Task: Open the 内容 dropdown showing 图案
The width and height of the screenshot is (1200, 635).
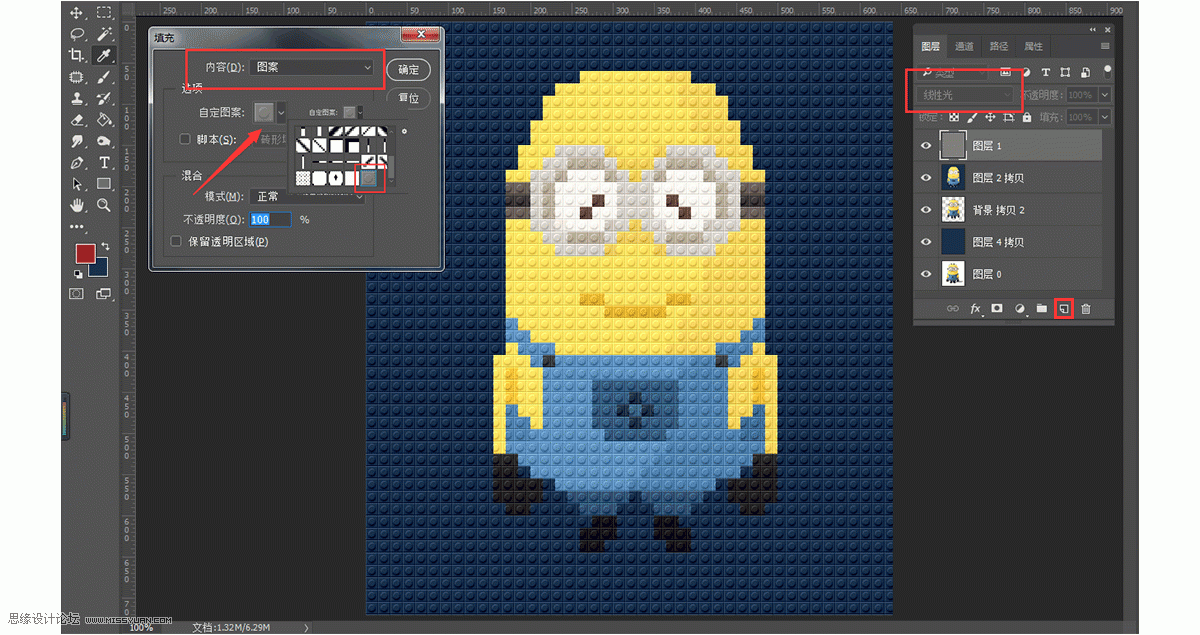Action: 312,67
